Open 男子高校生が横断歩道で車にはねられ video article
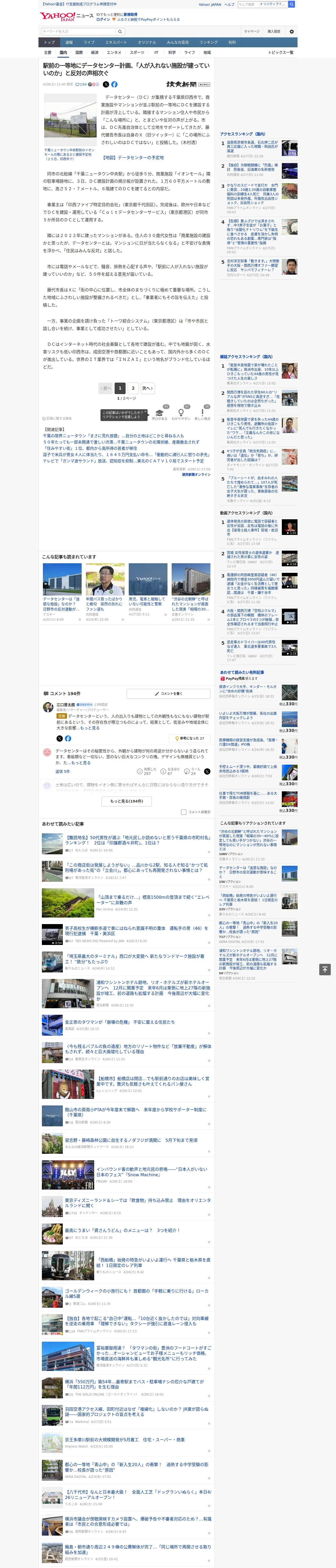The width and height of the screenshot is (336, 1568). point(137,931)
